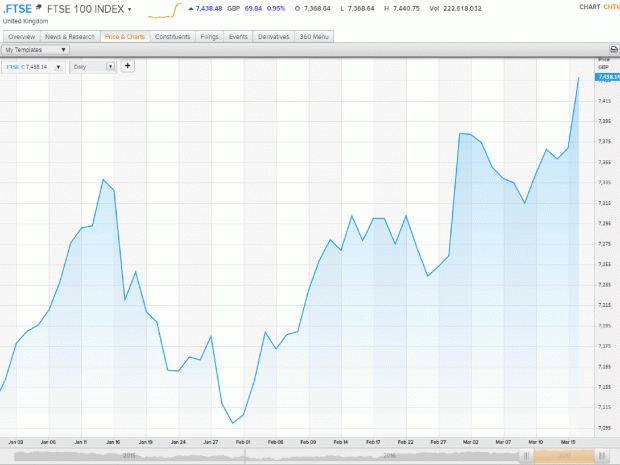This screenshot has width=620, height=465.
Task: Grab the left handle of range slider
Action: coord(526,456)
